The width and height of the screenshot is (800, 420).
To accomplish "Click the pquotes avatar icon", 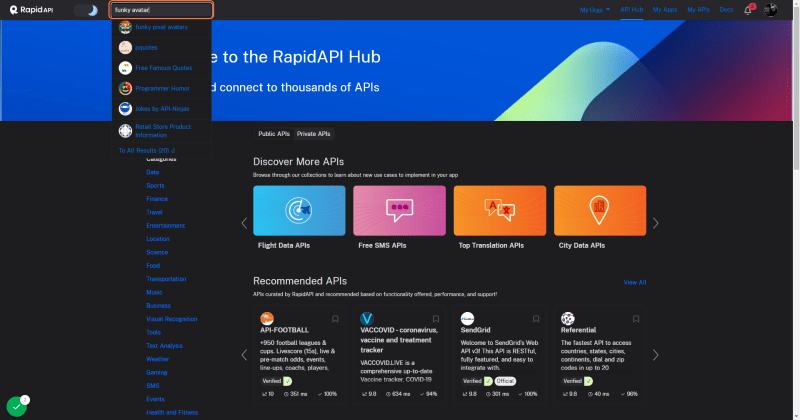I will 125,47.
